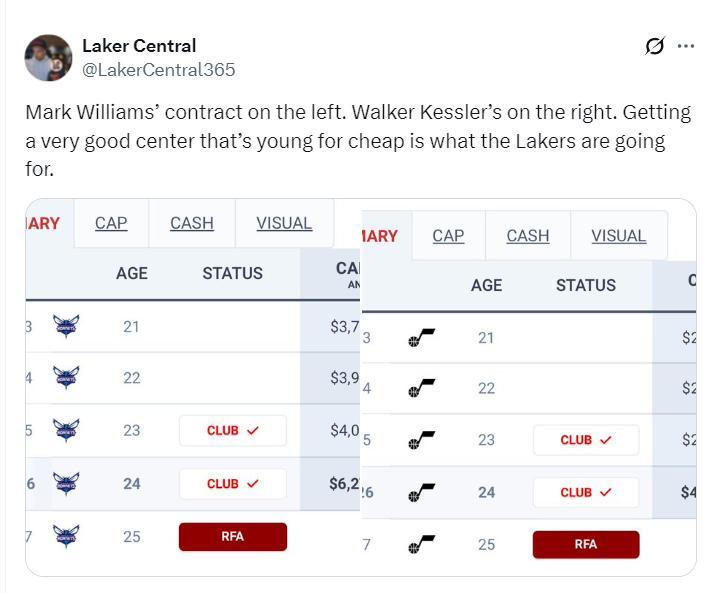Click Hornets logo in age 21 row
The width and height of the screenshot is (705, 593).
pos(66,326)
